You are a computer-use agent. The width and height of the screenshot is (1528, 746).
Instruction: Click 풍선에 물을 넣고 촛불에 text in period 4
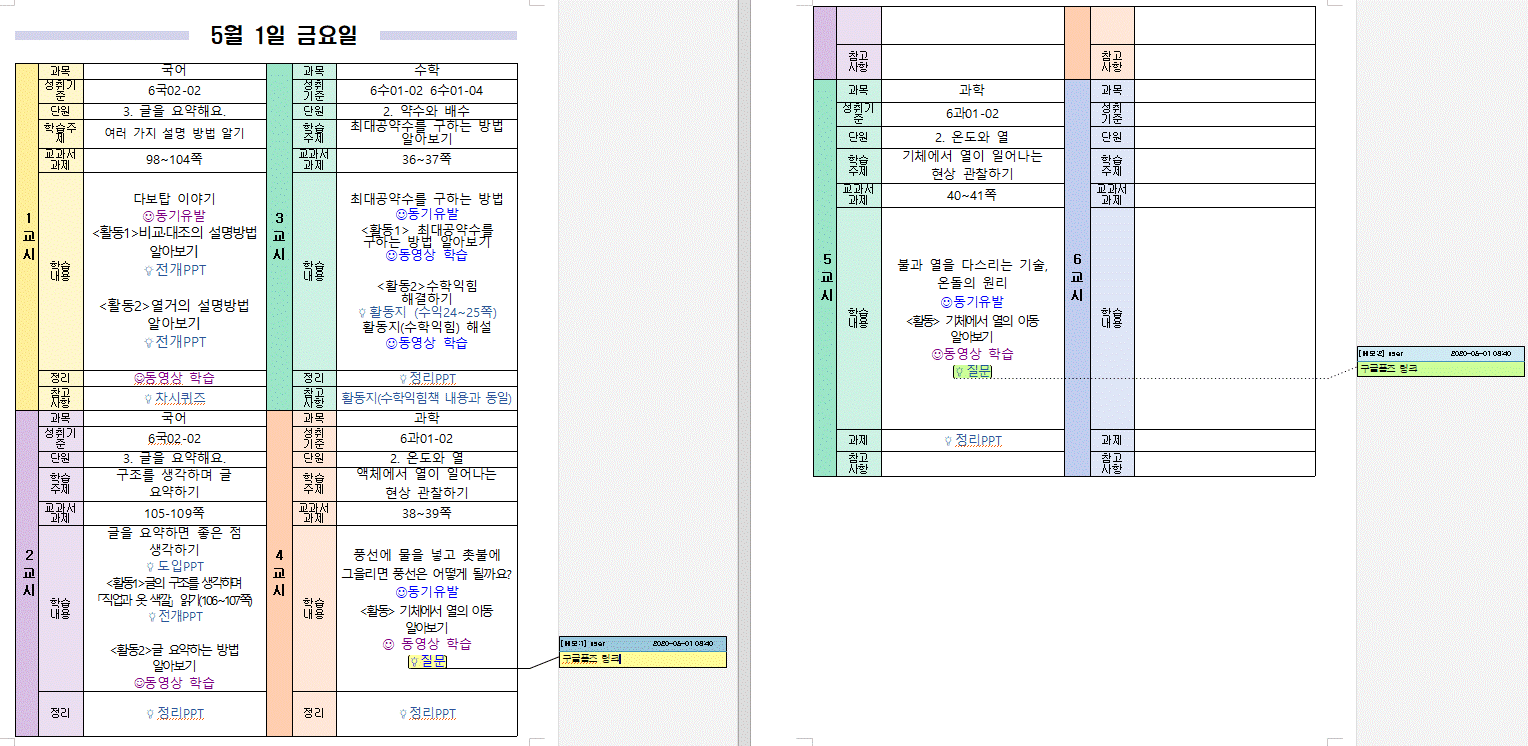[427, 554]
